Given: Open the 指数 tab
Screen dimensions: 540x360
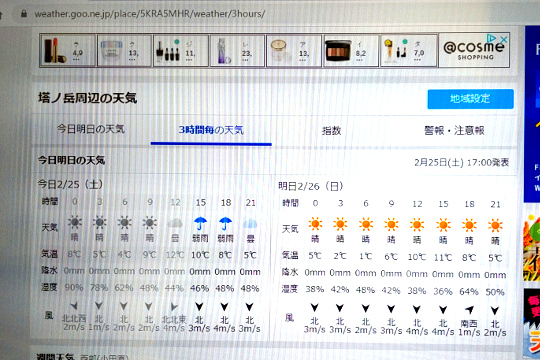Looking at the screenshot, I should 331,131.
